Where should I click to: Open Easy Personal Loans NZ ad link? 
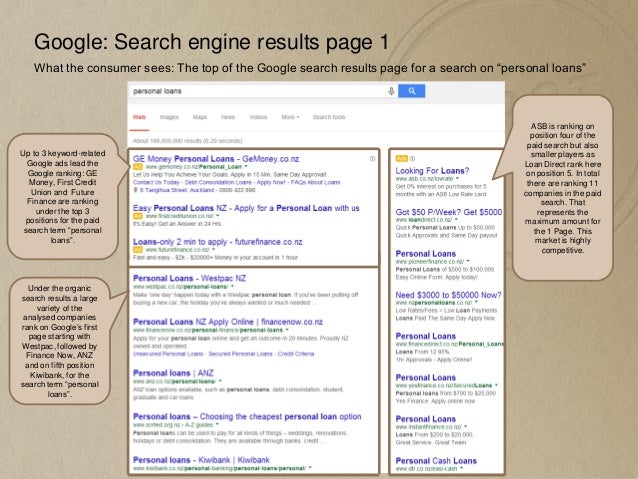coord(246,208)
